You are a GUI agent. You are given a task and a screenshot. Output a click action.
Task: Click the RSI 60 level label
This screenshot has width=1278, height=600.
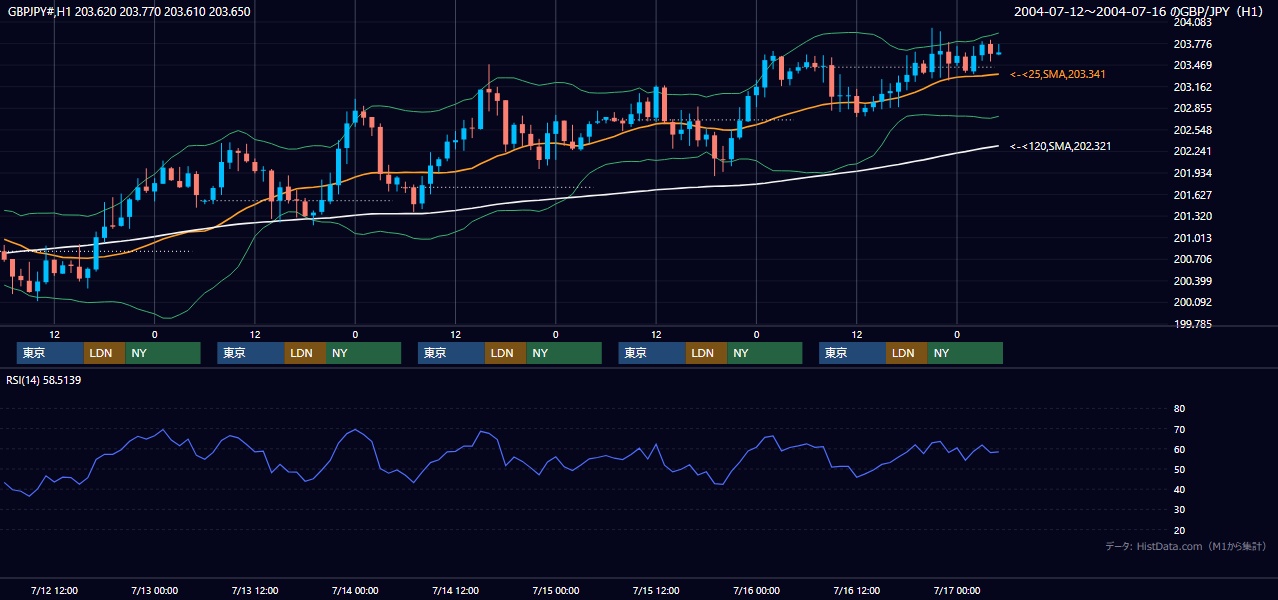click(x=1179, y=449)
